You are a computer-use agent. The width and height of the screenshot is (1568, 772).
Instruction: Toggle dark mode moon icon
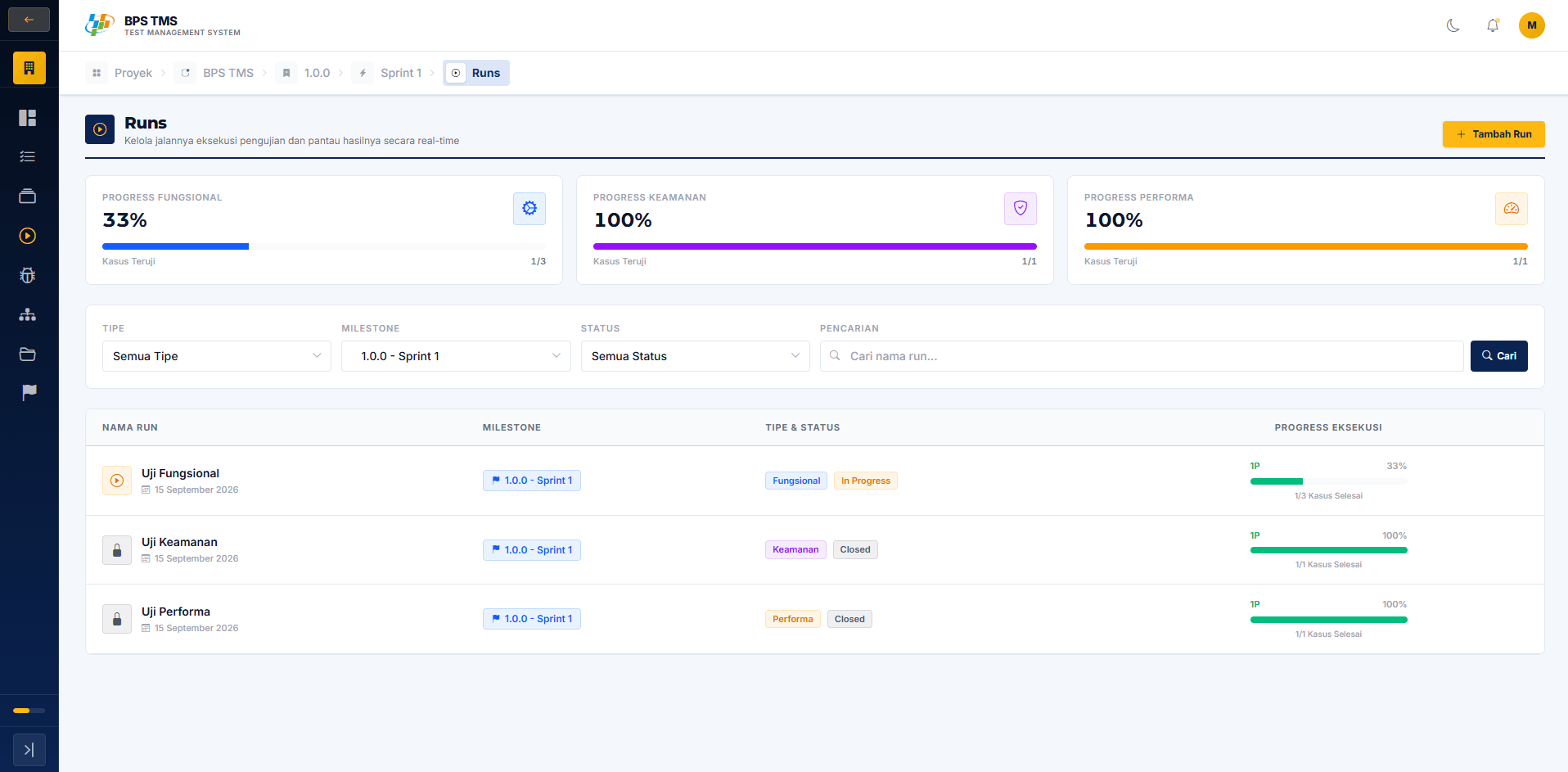1453,25
